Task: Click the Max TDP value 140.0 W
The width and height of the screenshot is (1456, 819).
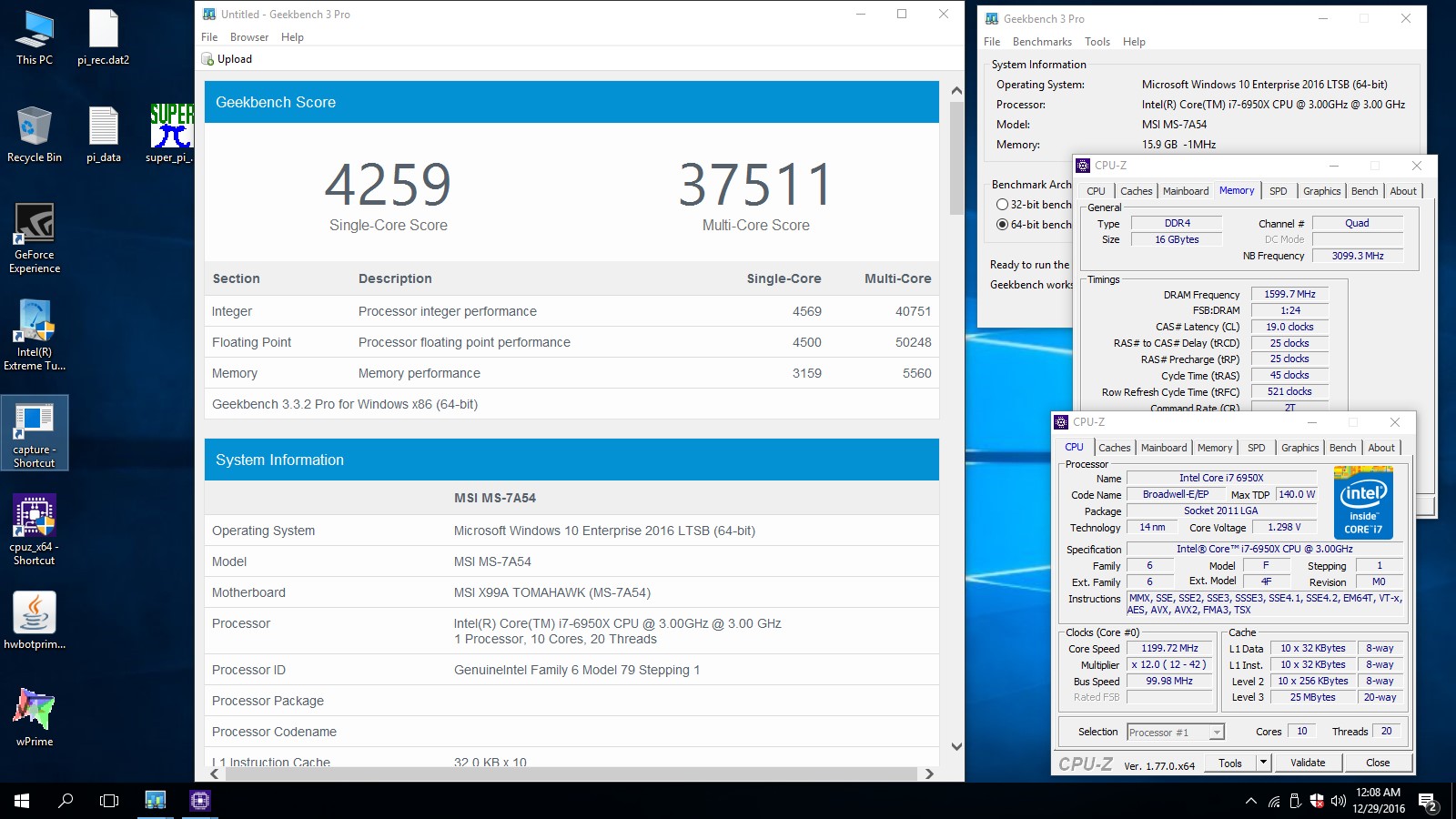Action: [1296, 494]
